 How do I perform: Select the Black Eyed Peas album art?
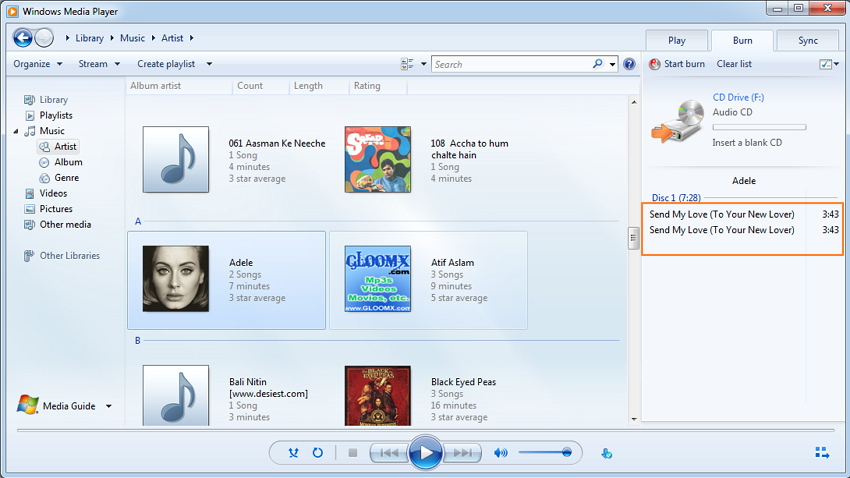tap(378, 396)
